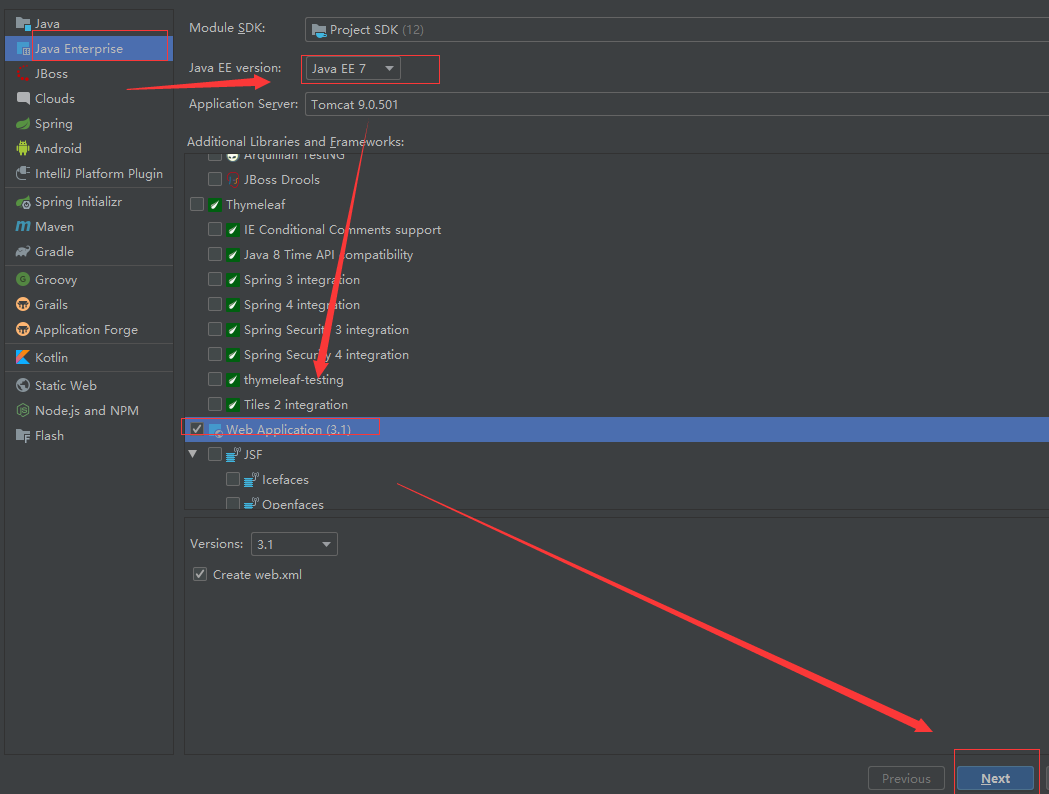Toggle the Create web.xml checkbox
Image resolution: width=1049 pixels, height=794 pixels.
(199, 574)
